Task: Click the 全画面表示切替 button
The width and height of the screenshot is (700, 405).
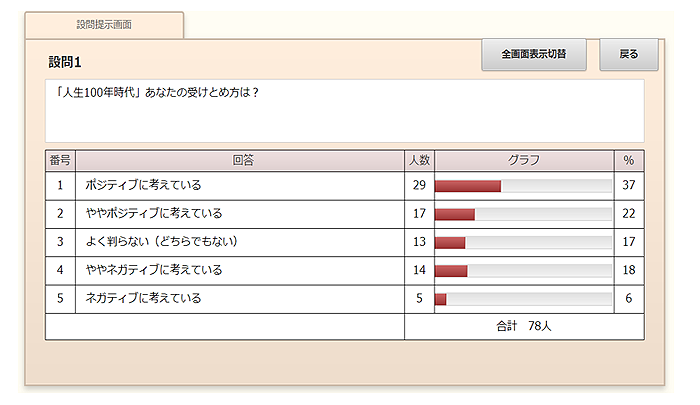Action: coord(534,55)
